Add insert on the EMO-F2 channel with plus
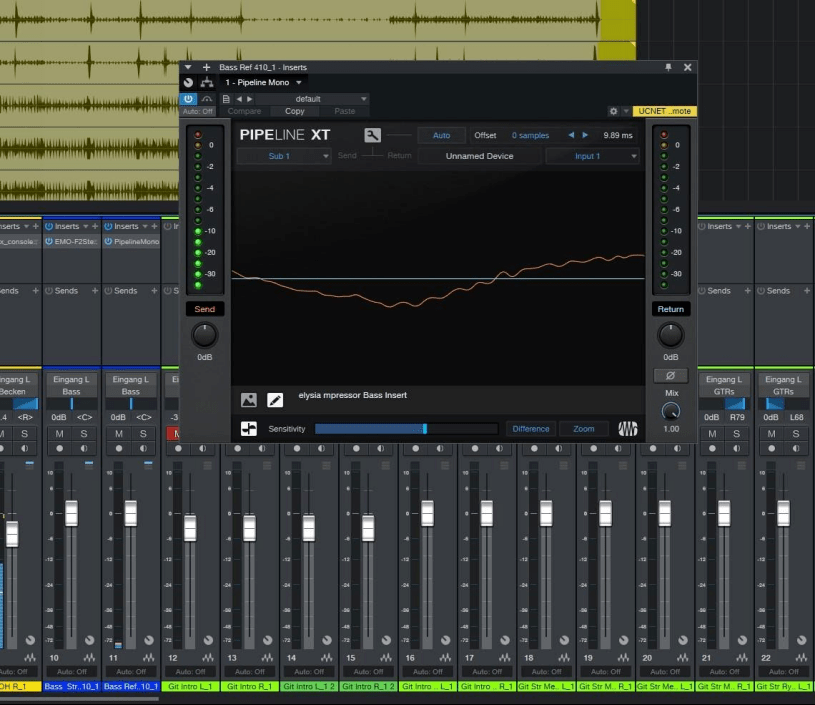Screen dimensions: 815x705 (x=95, y=226)
